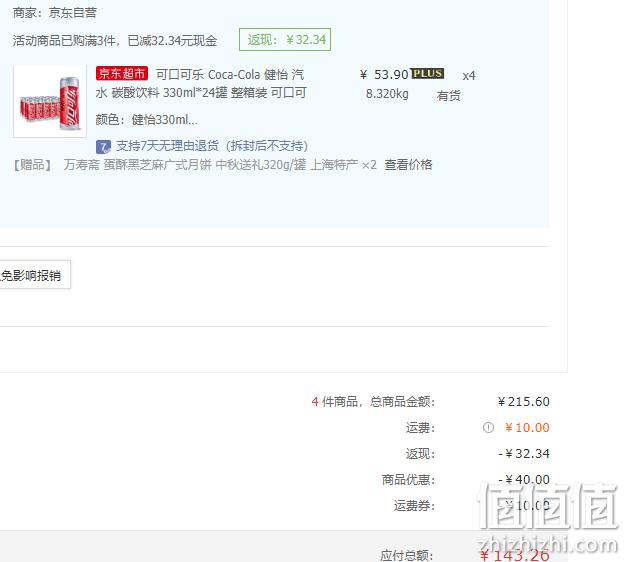Click the 返现 ¥32.34 green tag
Viewport: 627px width, 562px height.
click(x=285, y=40)
